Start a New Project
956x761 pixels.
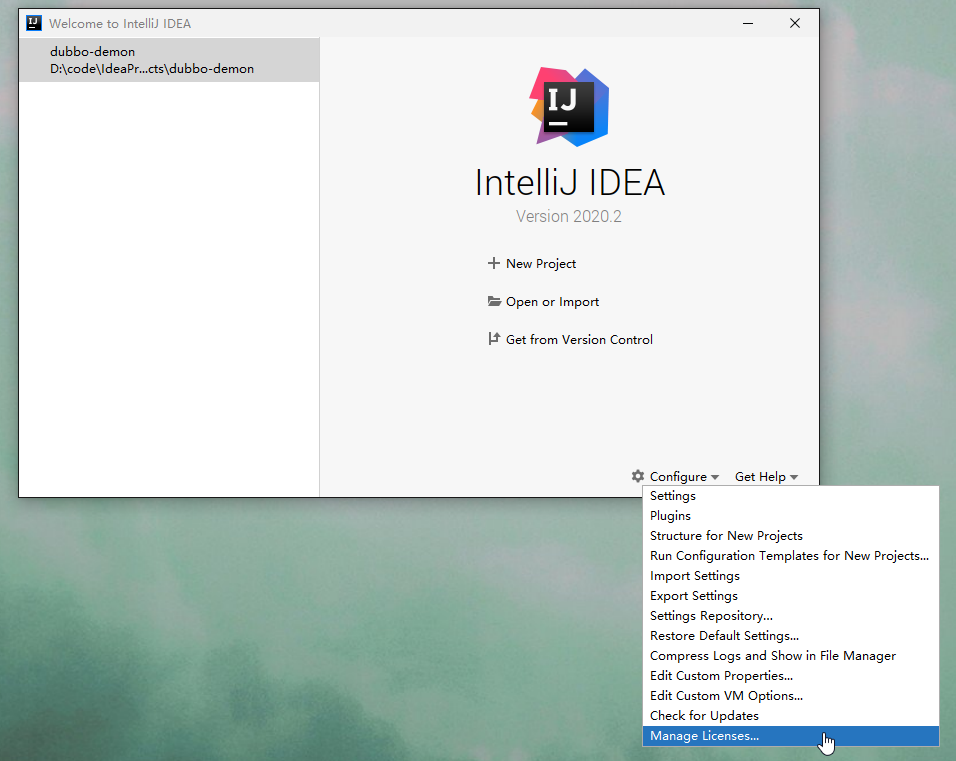(539, 263)
